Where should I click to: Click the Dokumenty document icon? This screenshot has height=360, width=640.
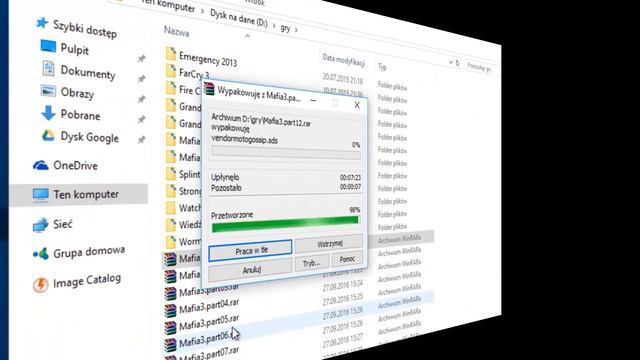point(48,68)
